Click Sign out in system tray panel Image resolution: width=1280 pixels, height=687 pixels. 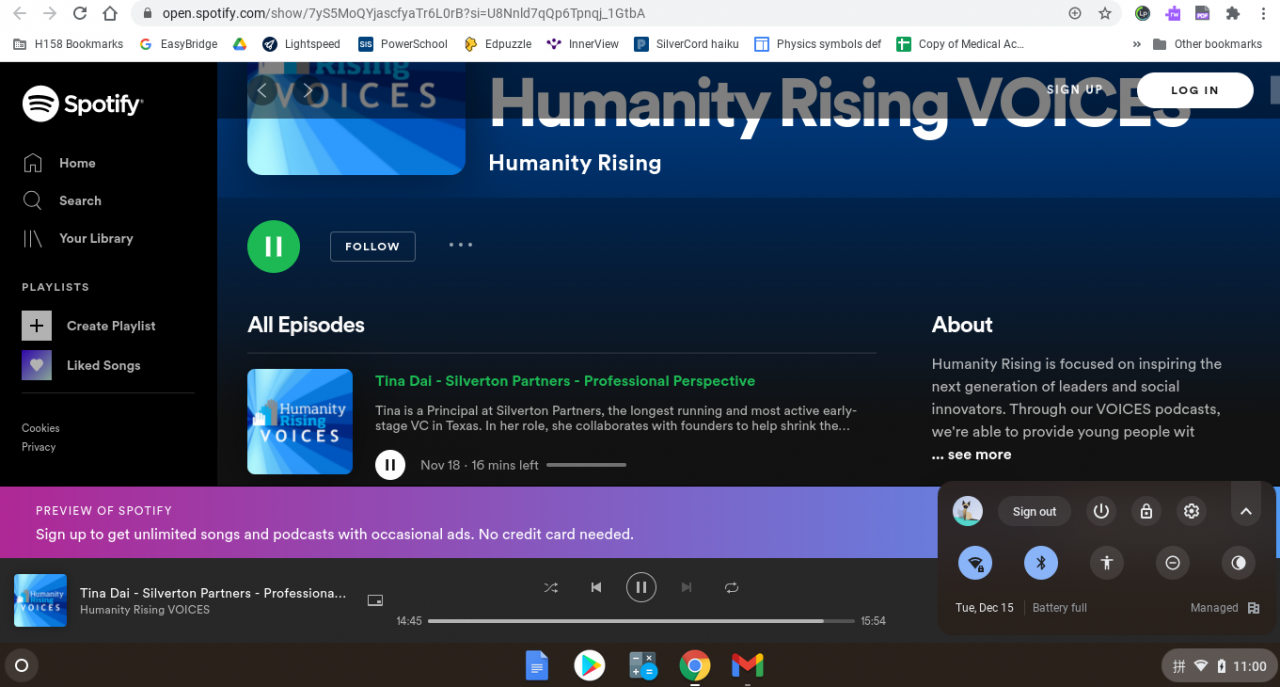click(x=1034, y=511)
